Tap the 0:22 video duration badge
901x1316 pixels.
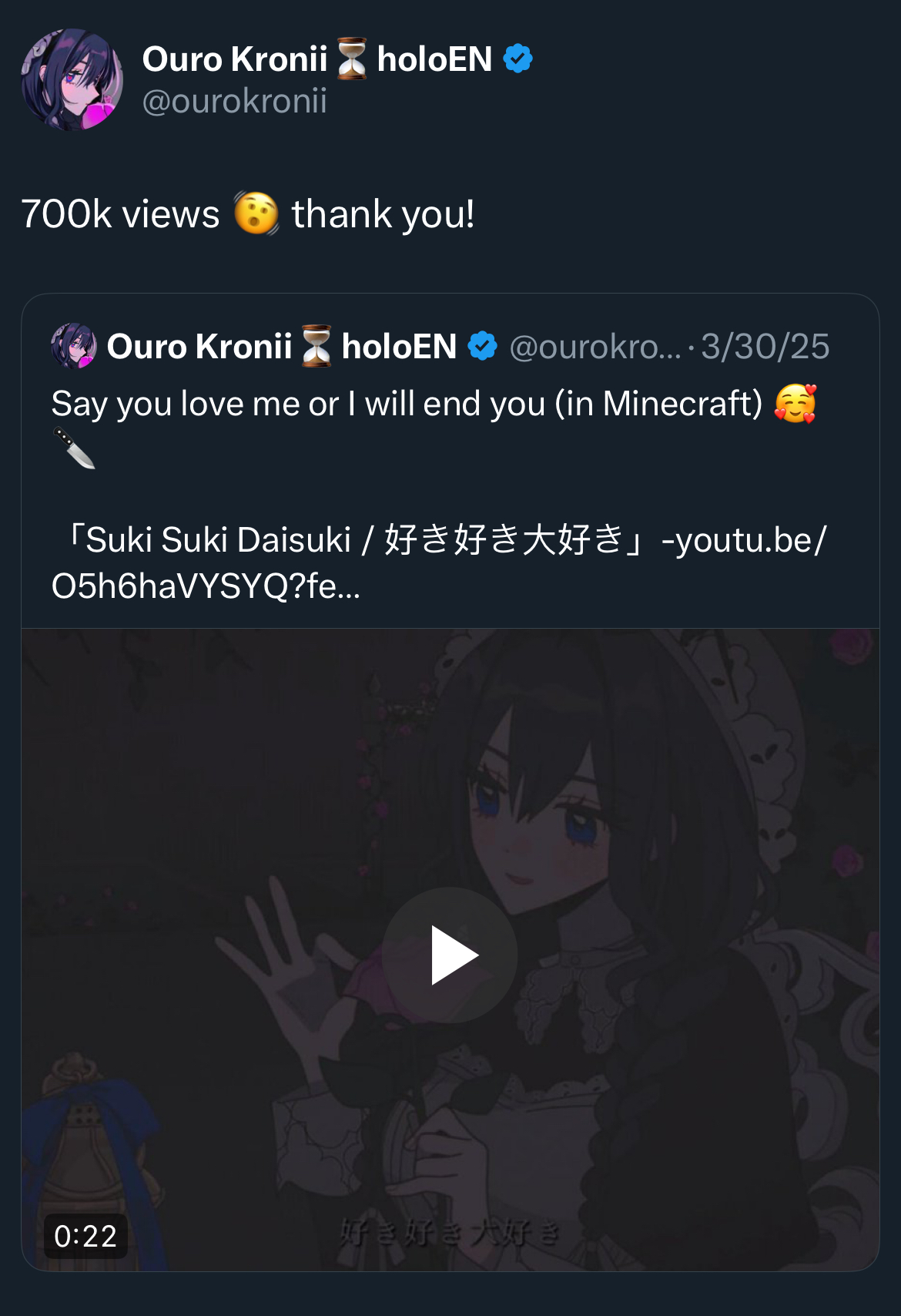point(85,1236)
